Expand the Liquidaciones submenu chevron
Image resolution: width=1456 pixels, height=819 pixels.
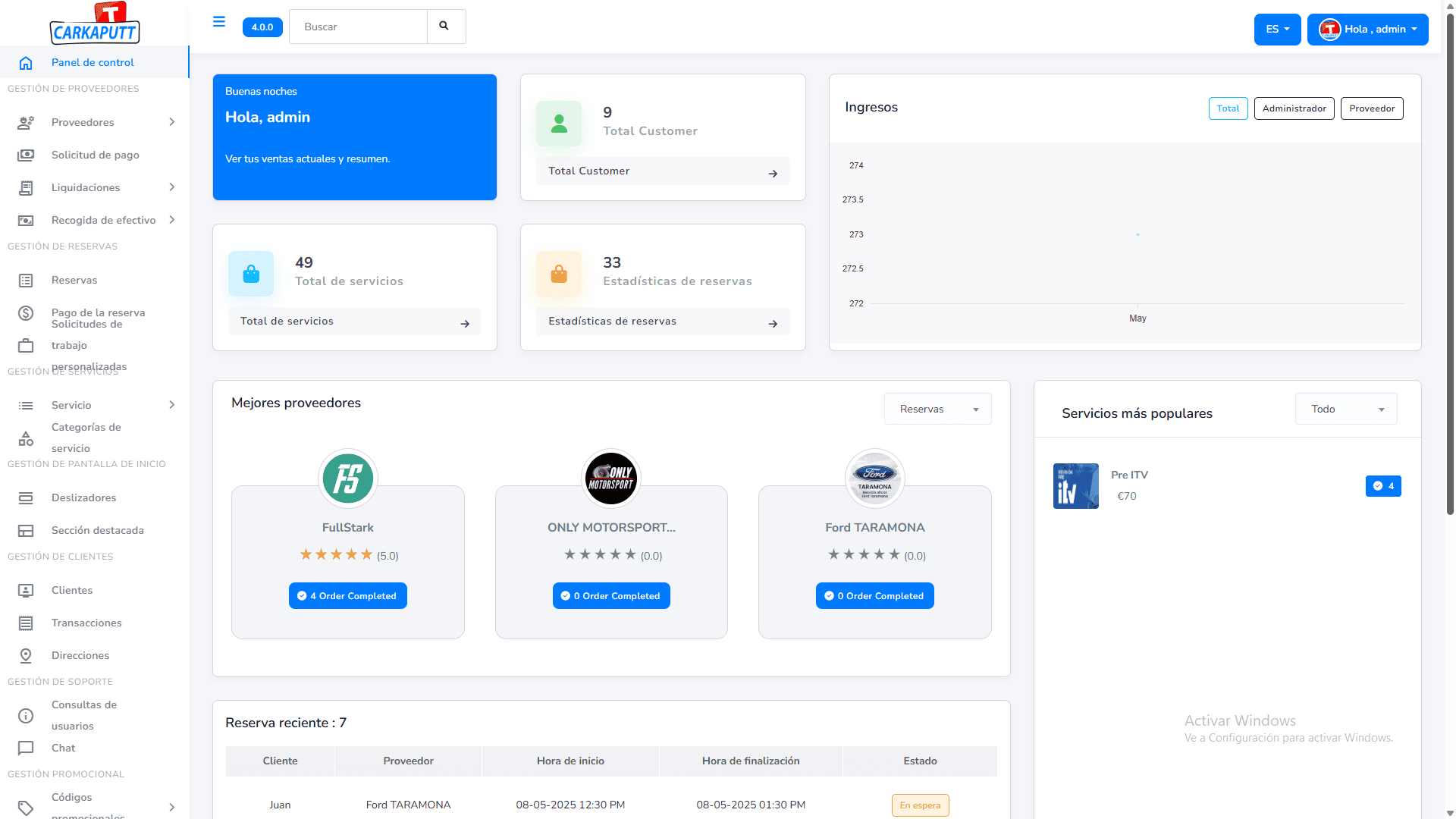coord(172,187)
